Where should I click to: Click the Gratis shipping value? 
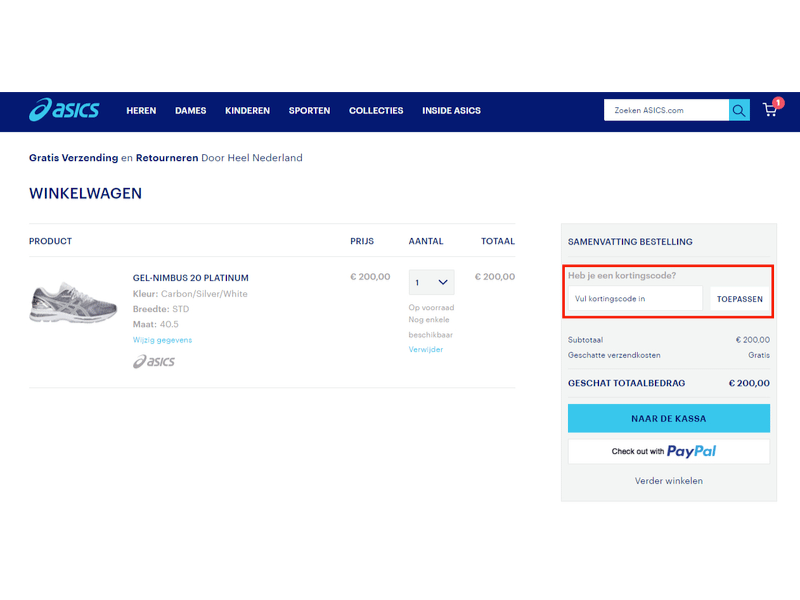[759, 355]
